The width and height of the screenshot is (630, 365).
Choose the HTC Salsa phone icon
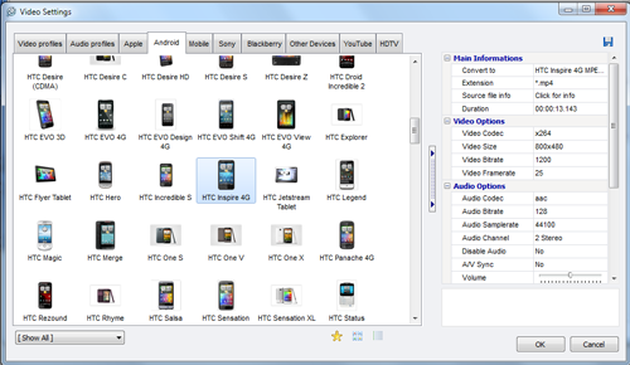(x=166, y=295)
